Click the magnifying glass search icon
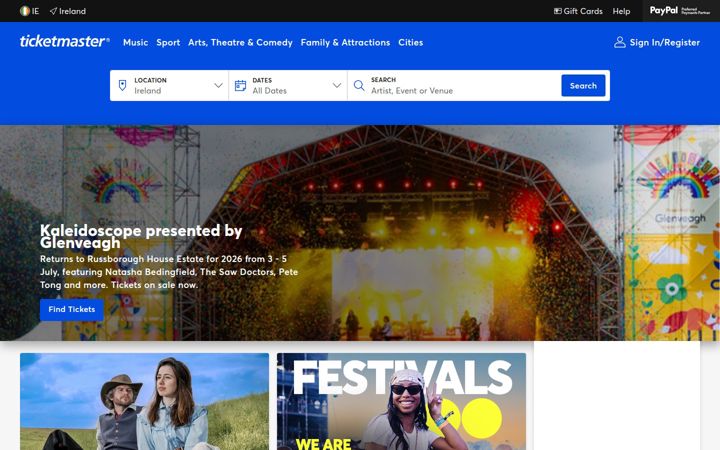Image resolution: width=720 pixels, height=450 pixels. pyautogui.click(x=359, y=85)
